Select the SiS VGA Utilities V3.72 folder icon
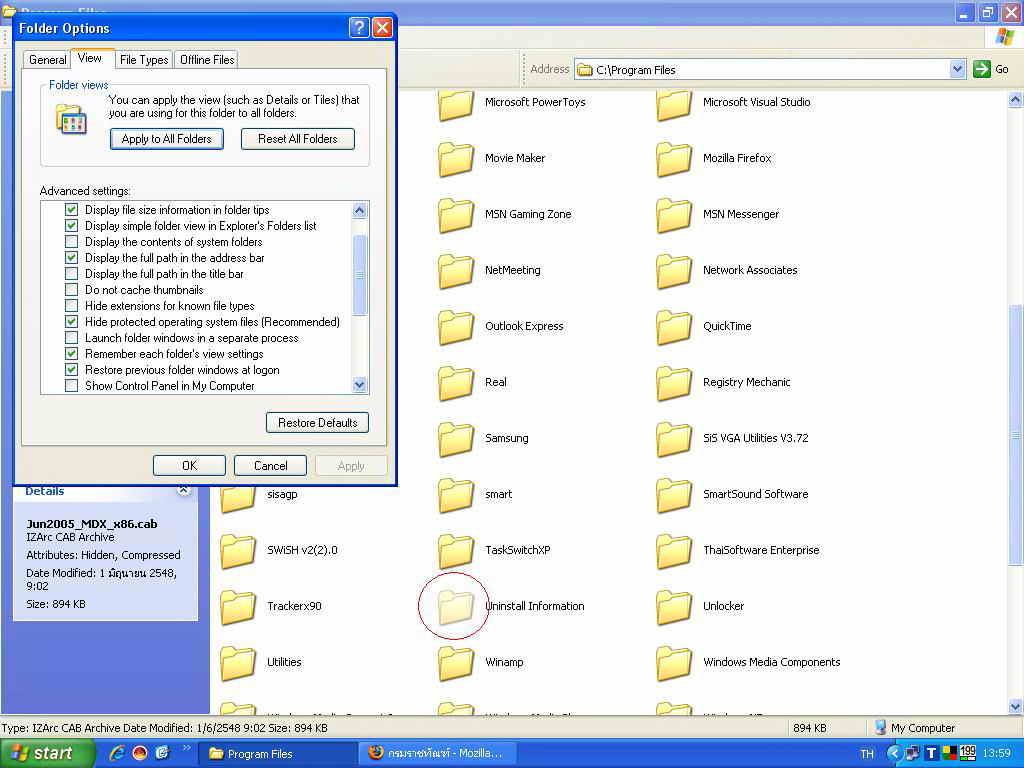This screenshot has height=768, width=1024. click(673, 440)
